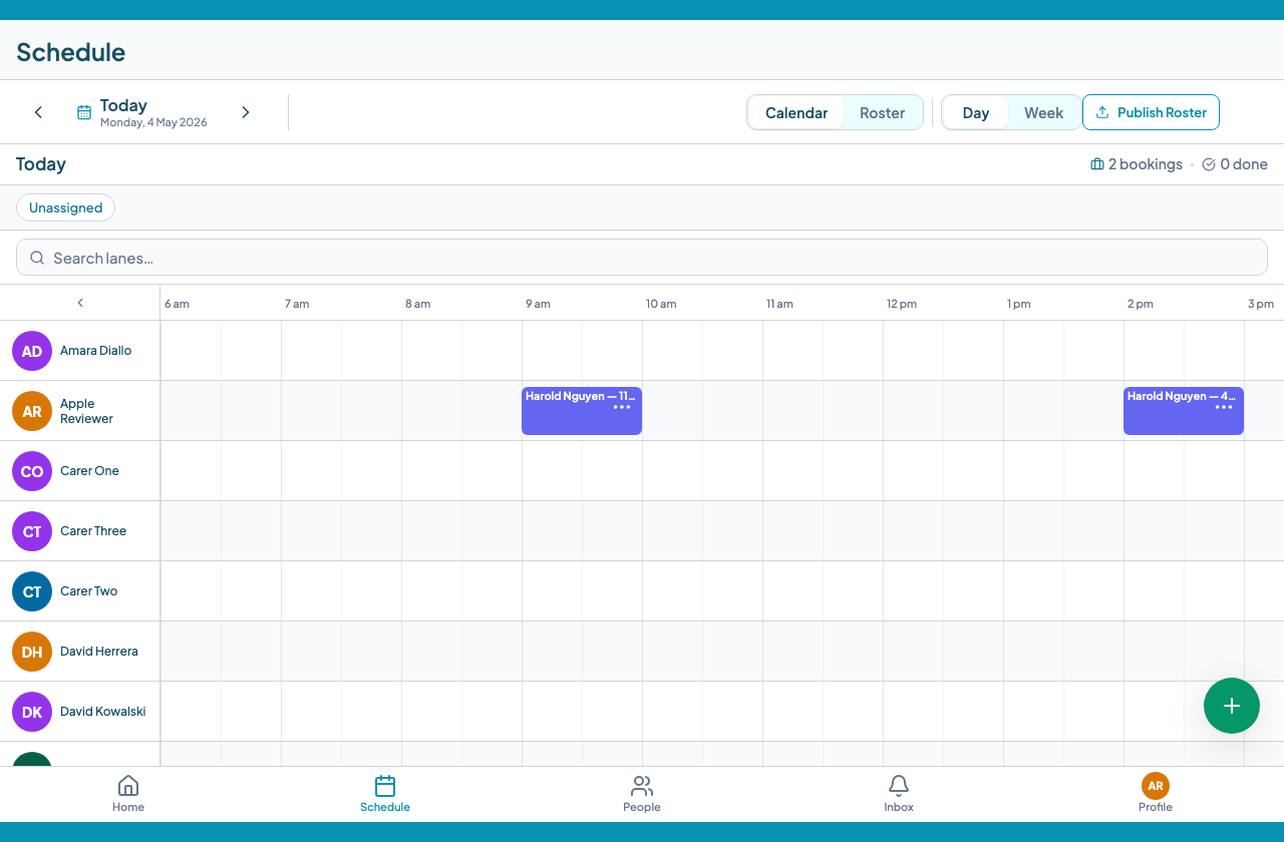The width and height of the screenshot is (1284, 842).
Task: Select David Herrera avatar
Action: (x=32, y=651)
